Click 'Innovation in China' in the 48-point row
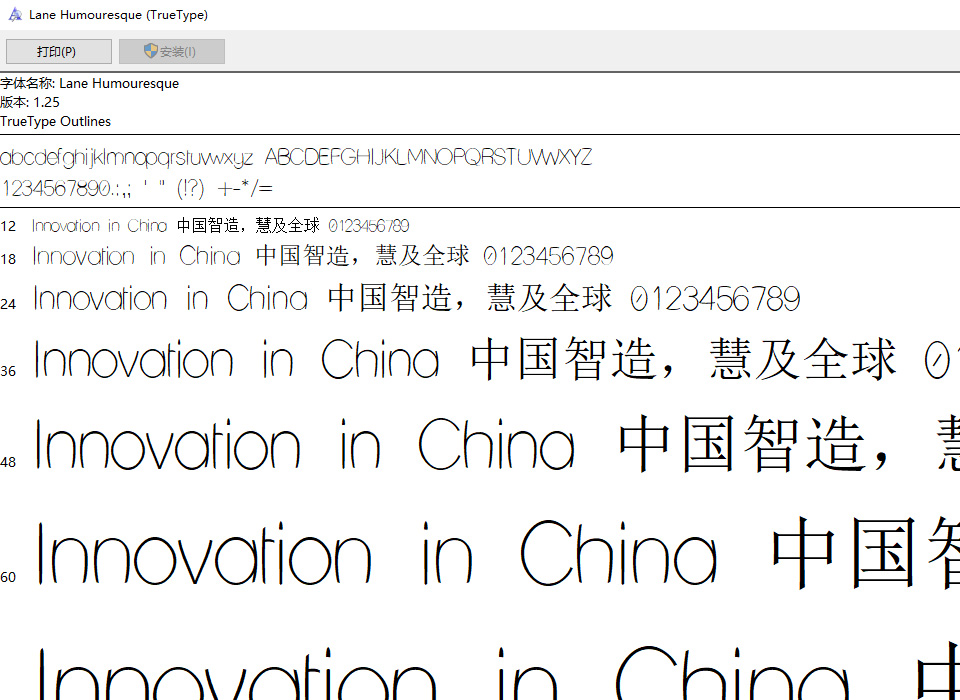This screenshot has height=700, width=960. pyautogui.click(x=305, y=444)
